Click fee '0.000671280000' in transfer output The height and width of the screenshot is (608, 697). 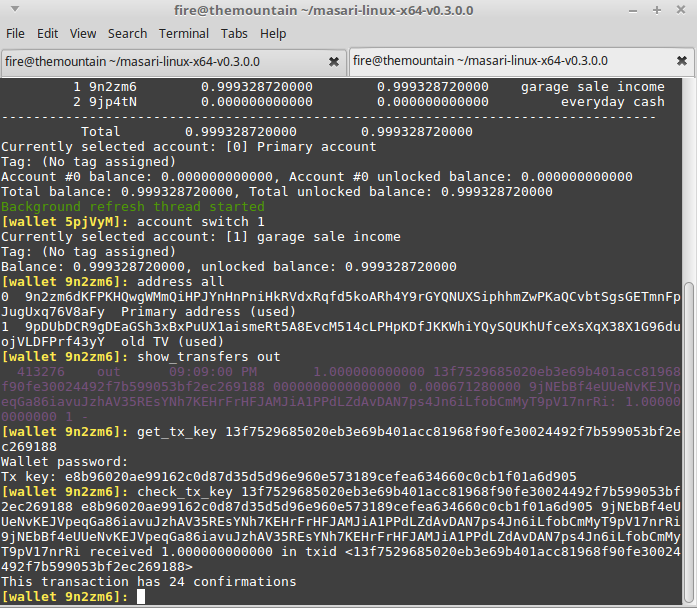pos(465,387)
